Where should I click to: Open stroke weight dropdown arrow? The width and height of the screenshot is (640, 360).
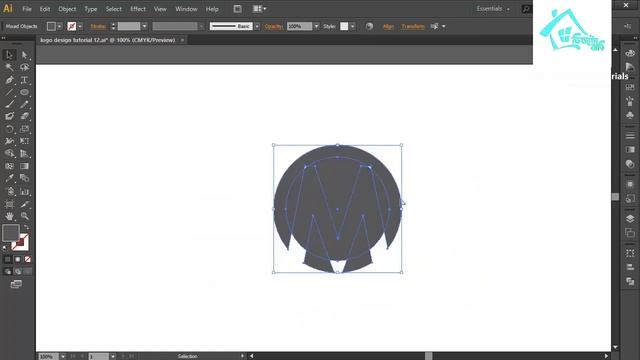click(144, 26)
